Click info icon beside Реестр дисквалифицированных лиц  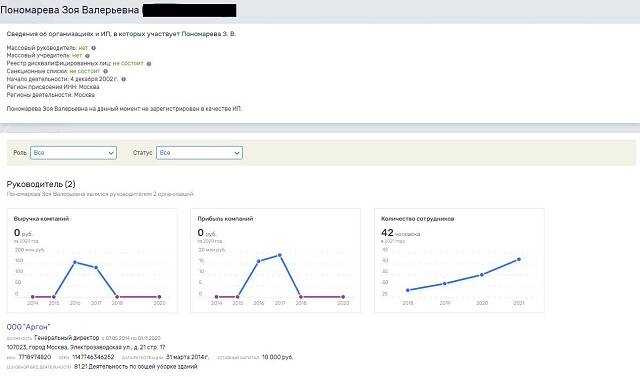[149, 64]
